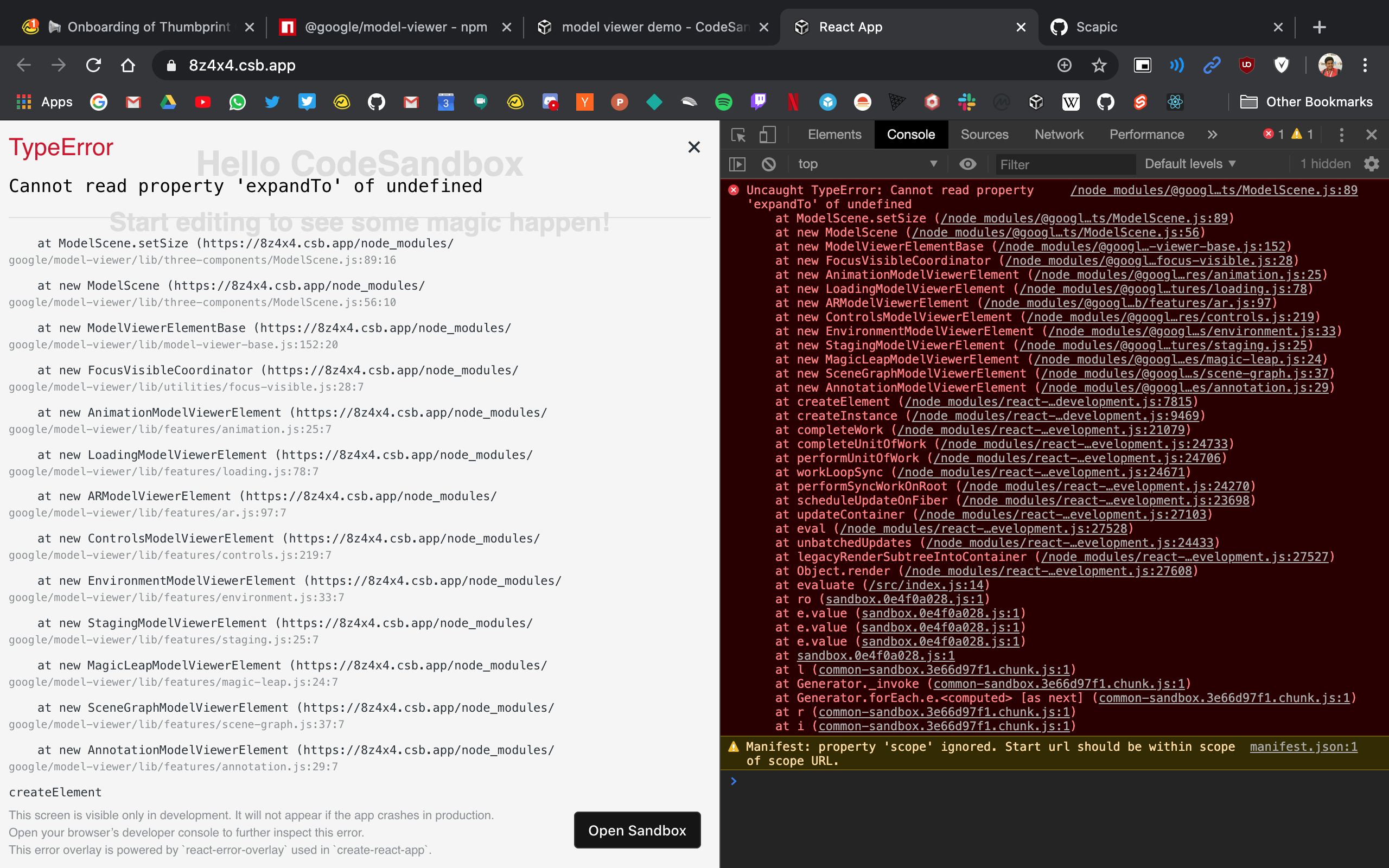Toggle the warning count filter in DevTools
1389x868 pixels.
pos(1303,135)
